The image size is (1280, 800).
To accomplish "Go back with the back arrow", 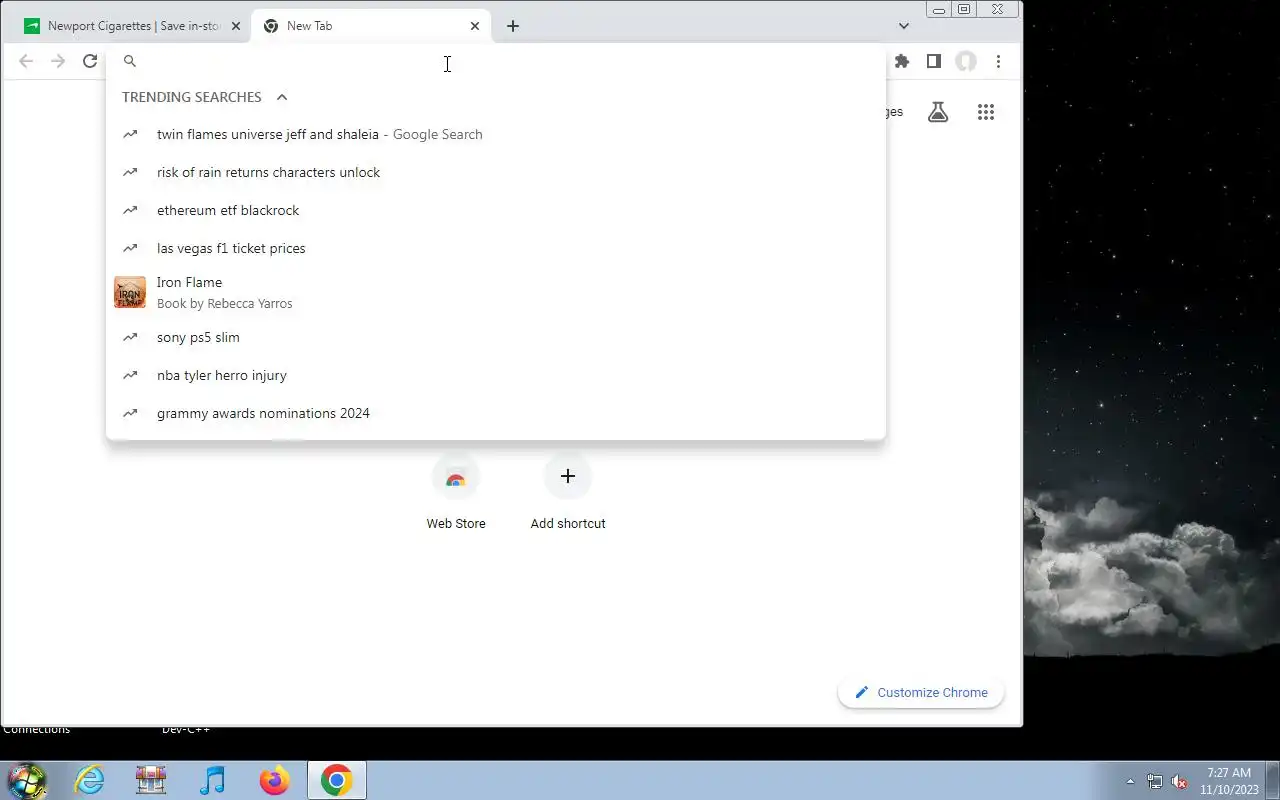I will pyautogui.click(x=26, y=61).
